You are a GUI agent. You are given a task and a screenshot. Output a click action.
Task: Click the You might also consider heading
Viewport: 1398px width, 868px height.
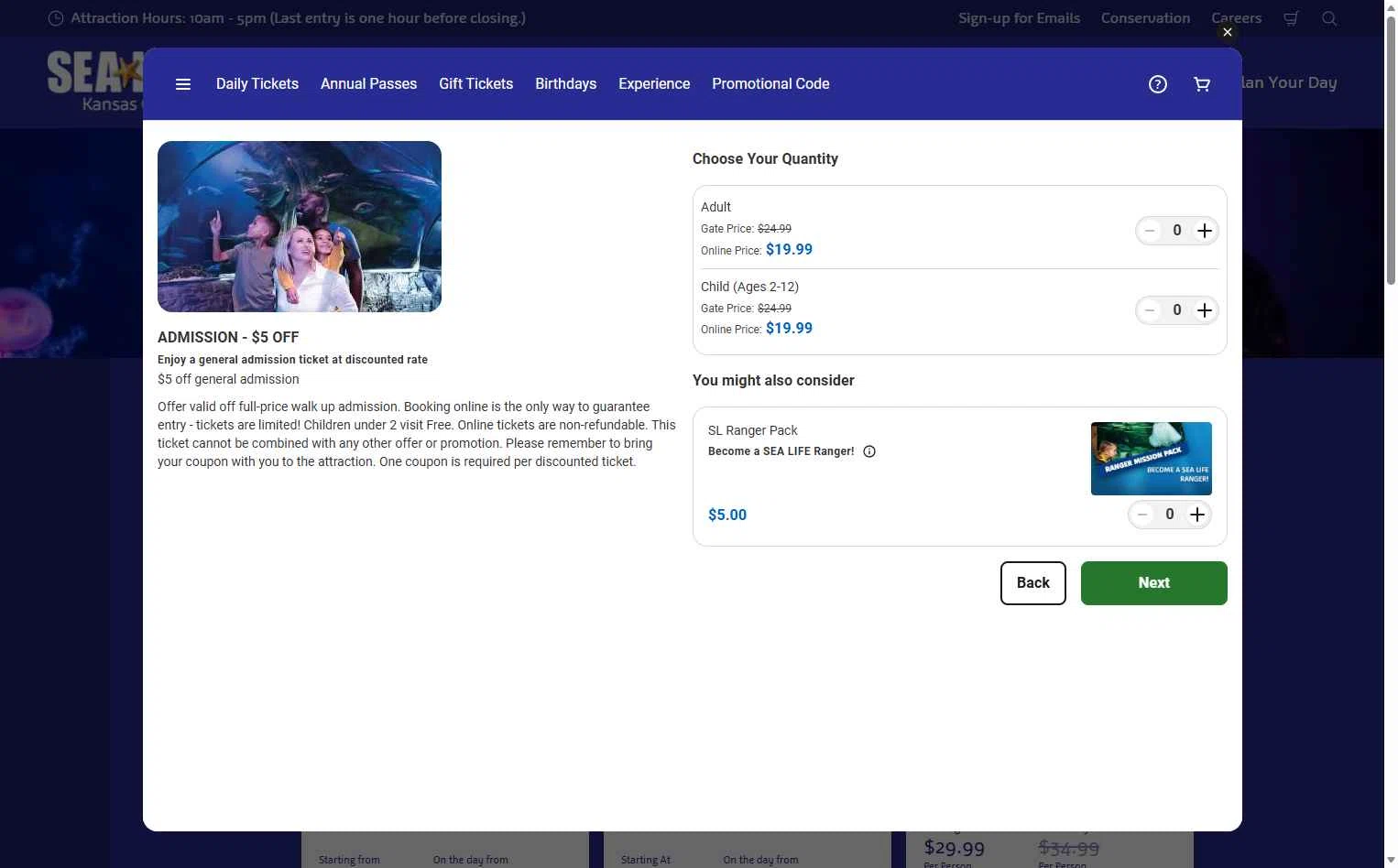tap(773, 380)
